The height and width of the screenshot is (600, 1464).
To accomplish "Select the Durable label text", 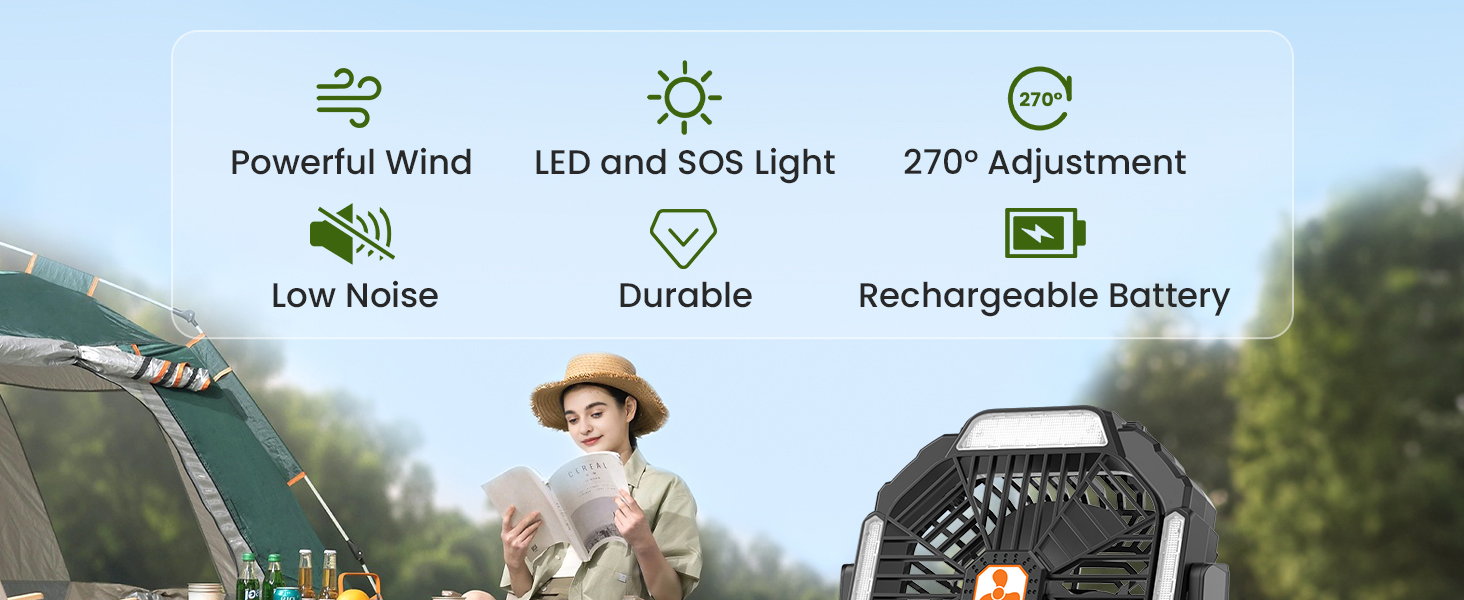I will click(x=685, y=295).
